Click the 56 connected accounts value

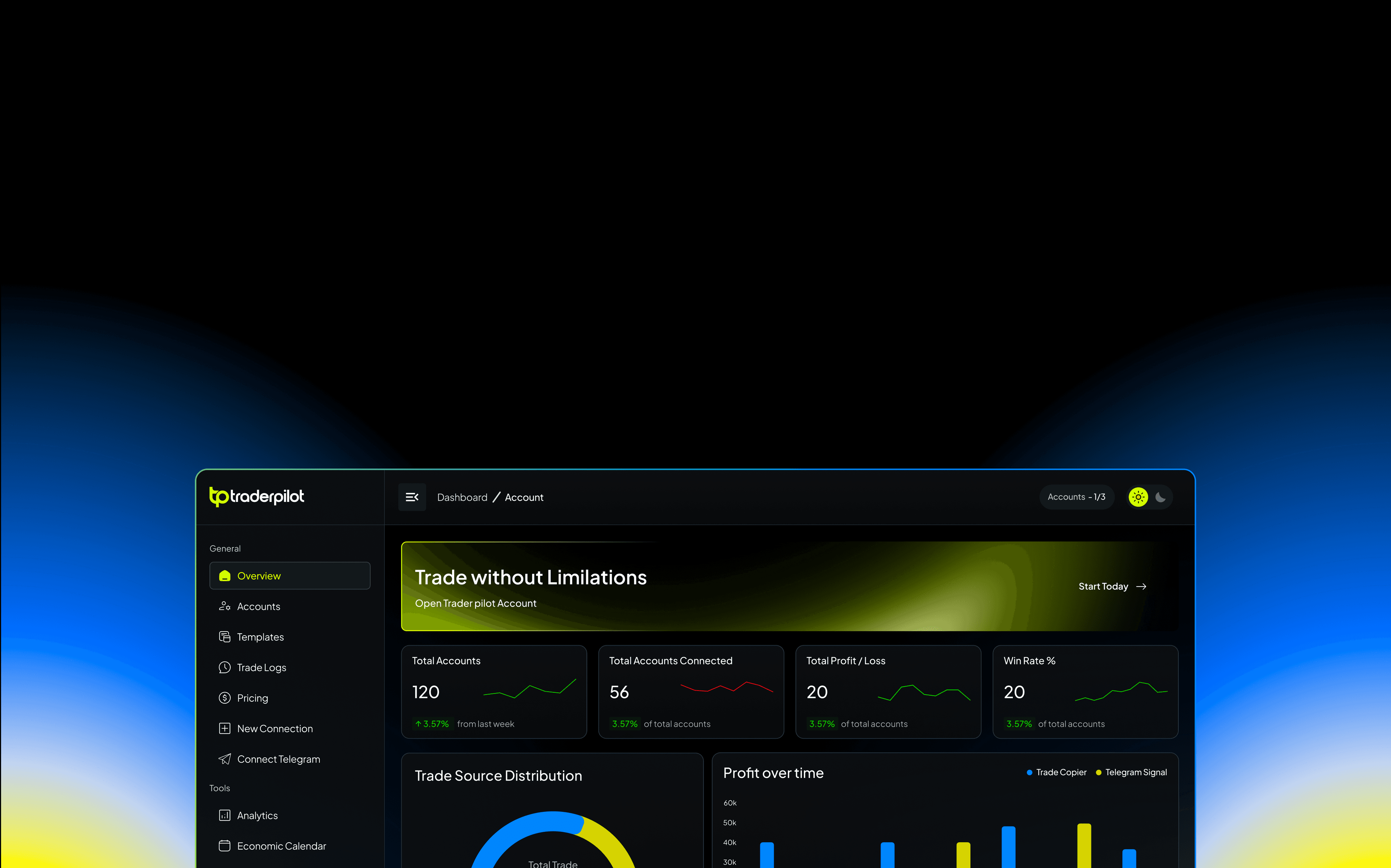click(619, 692)
